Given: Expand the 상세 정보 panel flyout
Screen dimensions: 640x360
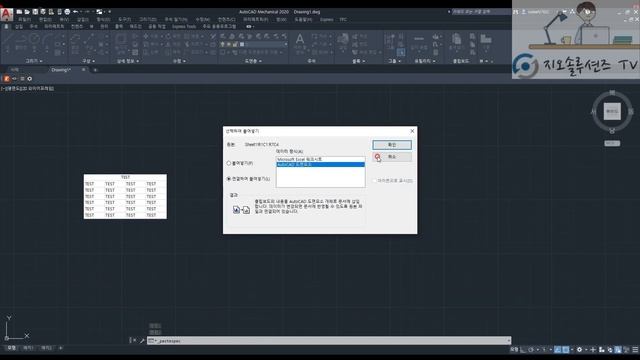Looking at the screenshot, I should [128, 61].
